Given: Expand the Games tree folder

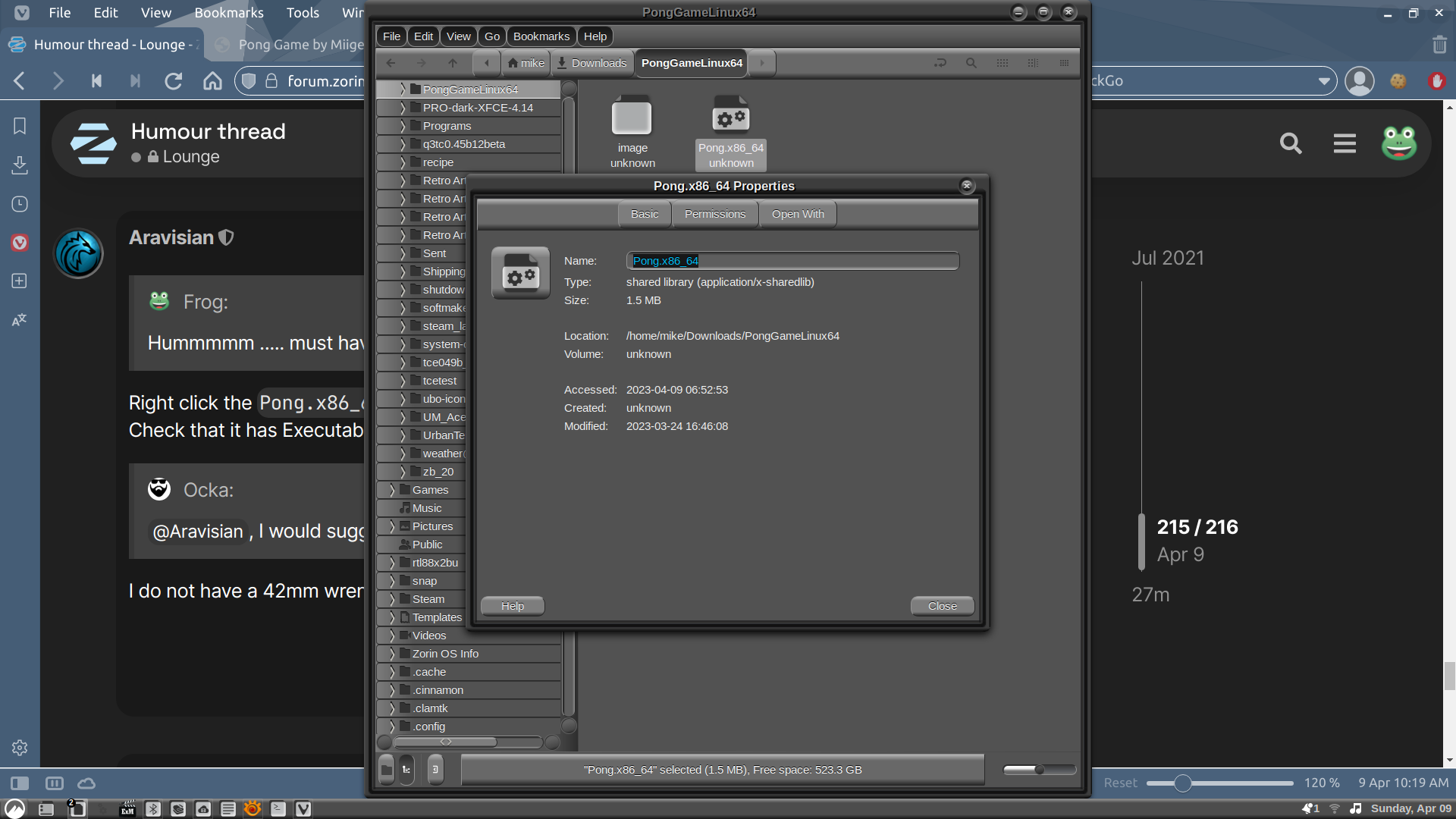Looking at the screenshot, I should [391, 490].
